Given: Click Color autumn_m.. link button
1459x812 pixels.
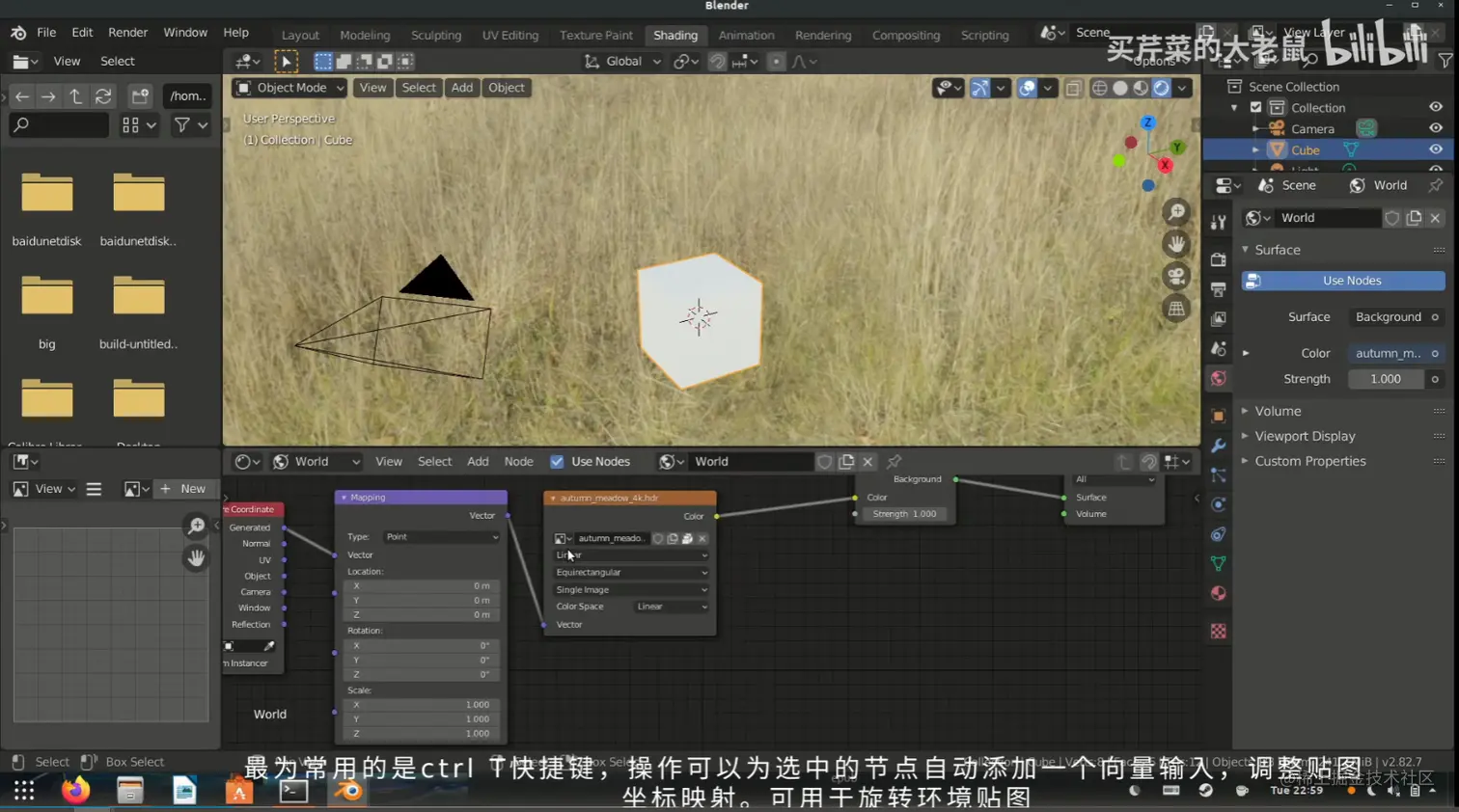Looking at the screenshot, I should coord(1388,353).
